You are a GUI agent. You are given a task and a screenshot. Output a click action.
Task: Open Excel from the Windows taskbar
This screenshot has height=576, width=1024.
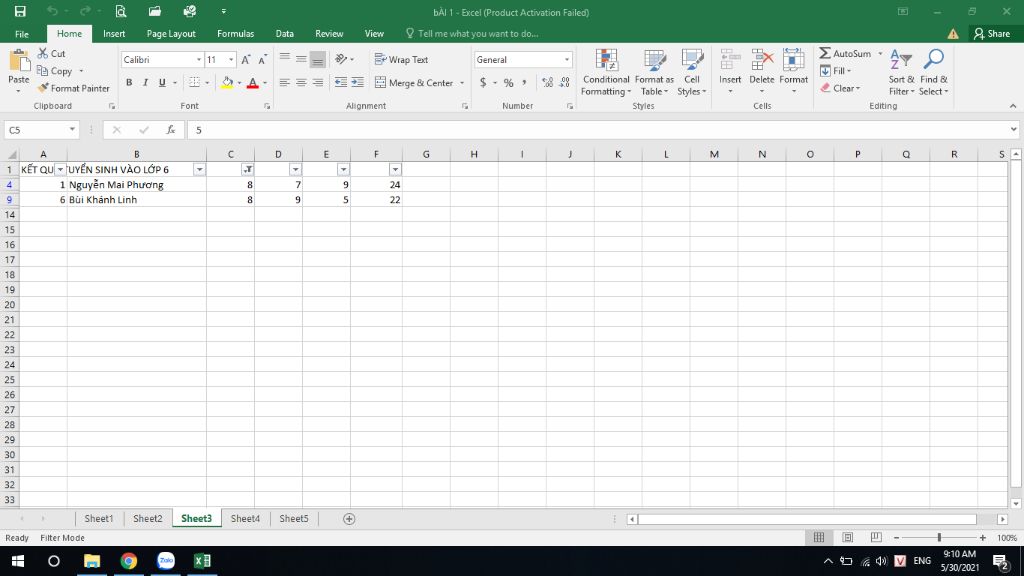tap(202, 561)
